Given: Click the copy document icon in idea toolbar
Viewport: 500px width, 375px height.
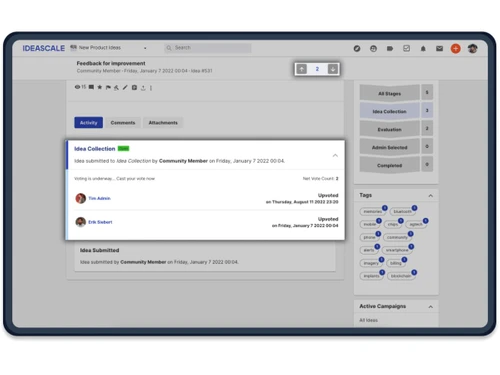Looking at the screenshot, I should [x=134, y=88].
